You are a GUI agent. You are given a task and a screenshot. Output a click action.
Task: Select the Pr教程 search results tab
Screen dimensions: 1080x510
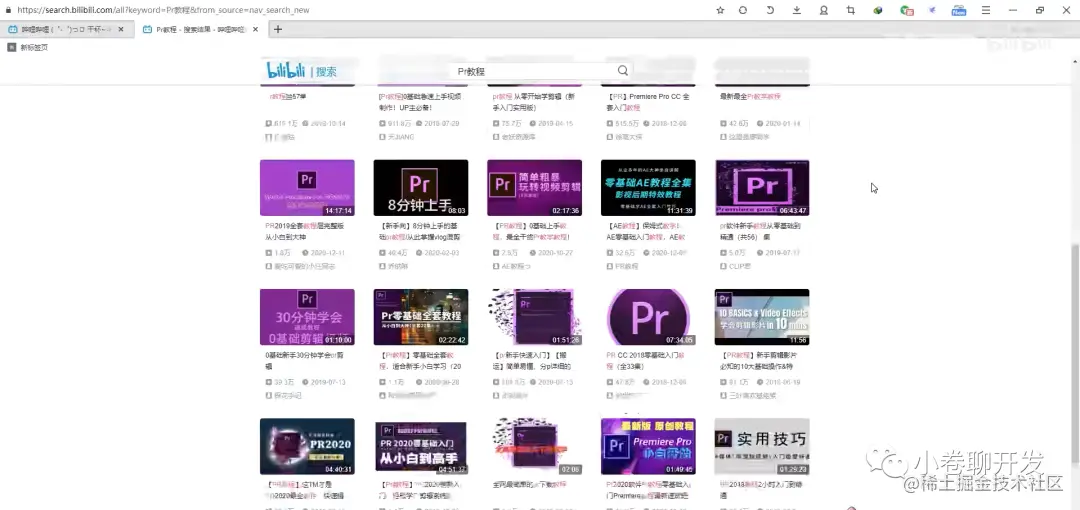[200, 30]
